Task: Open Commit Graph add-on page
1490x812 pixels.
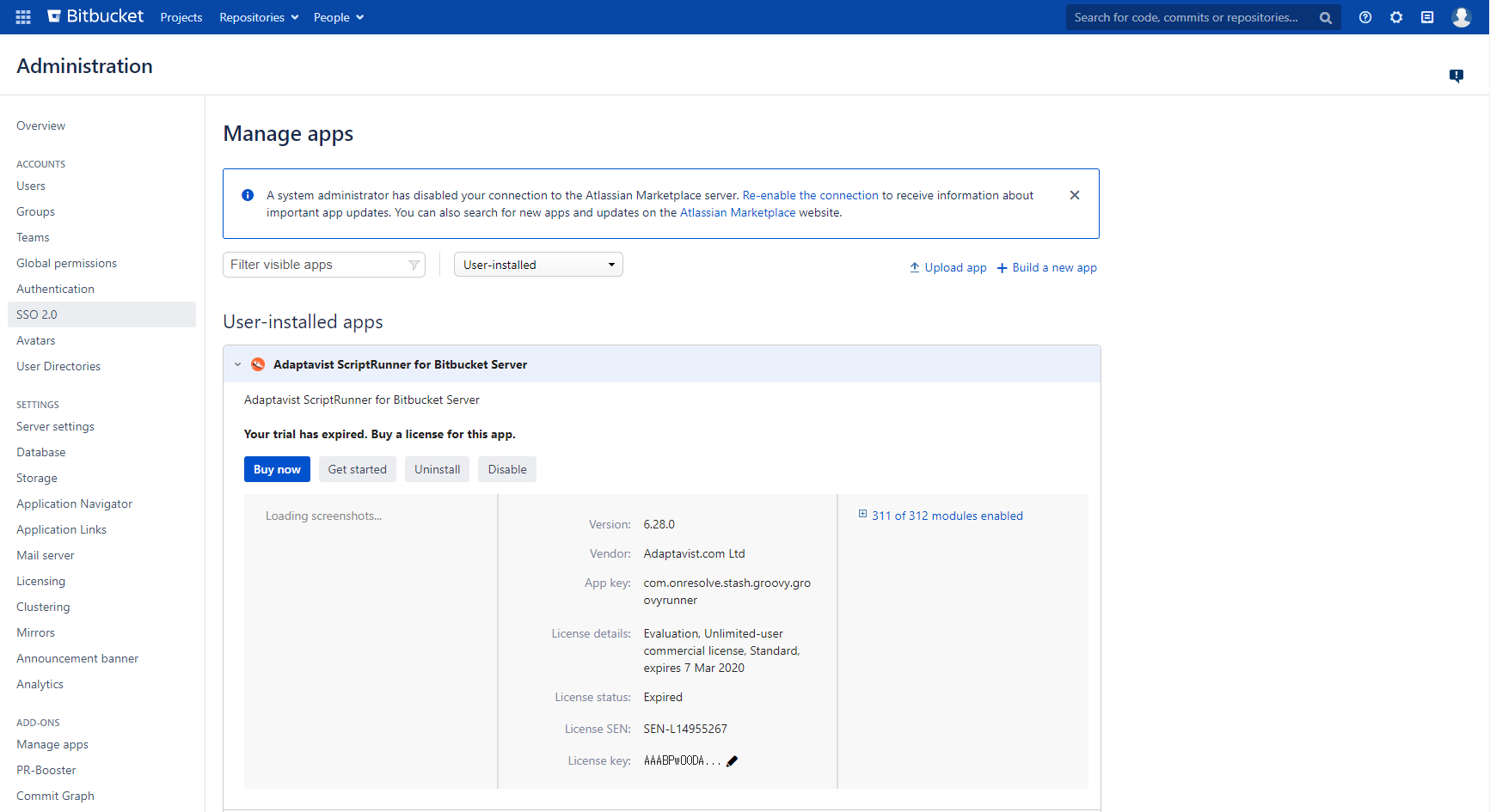Action: tap(55, 796)
